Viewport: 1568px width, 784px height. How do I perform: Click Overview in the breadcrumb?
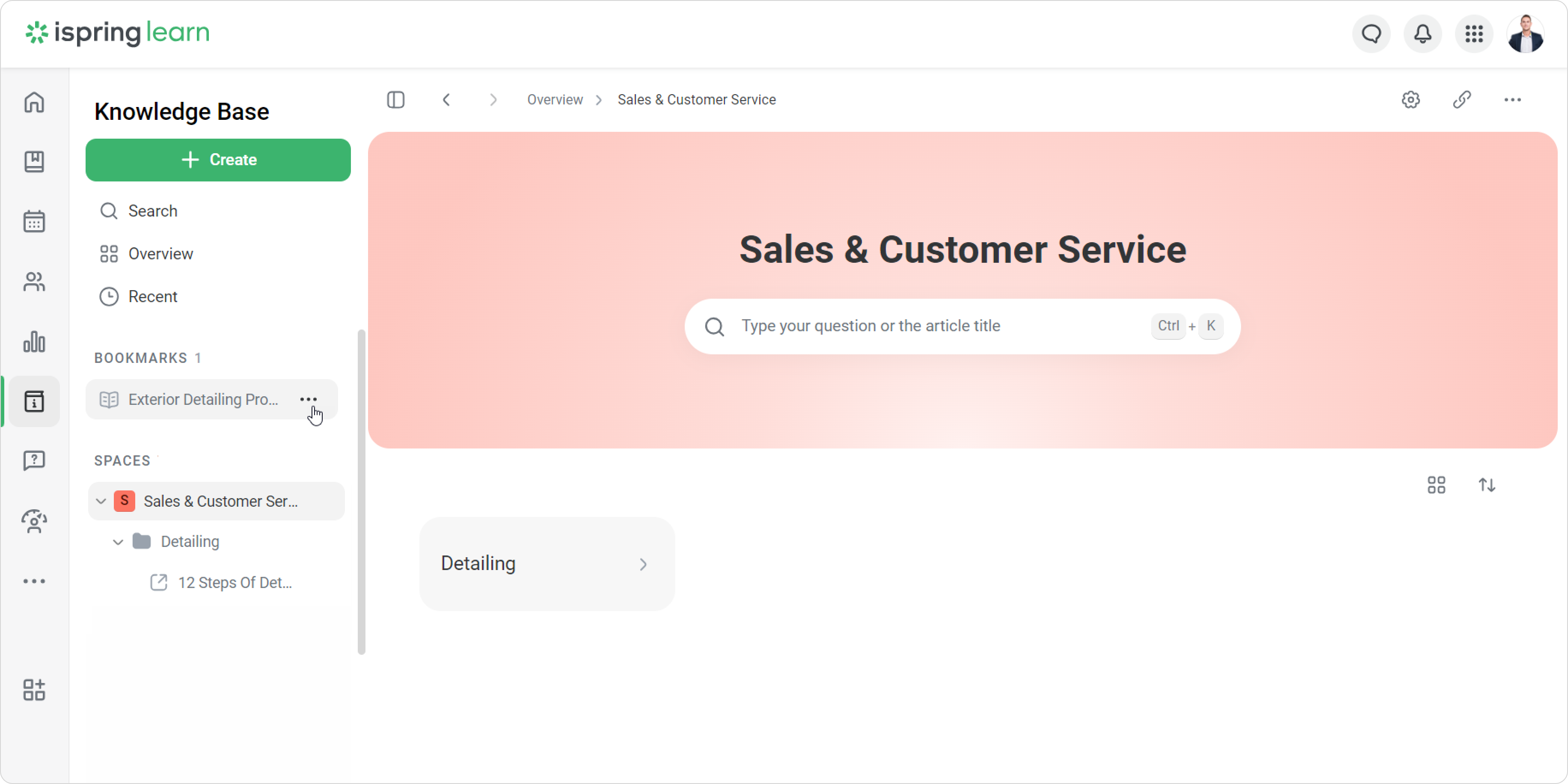click(x=555, y=99)
